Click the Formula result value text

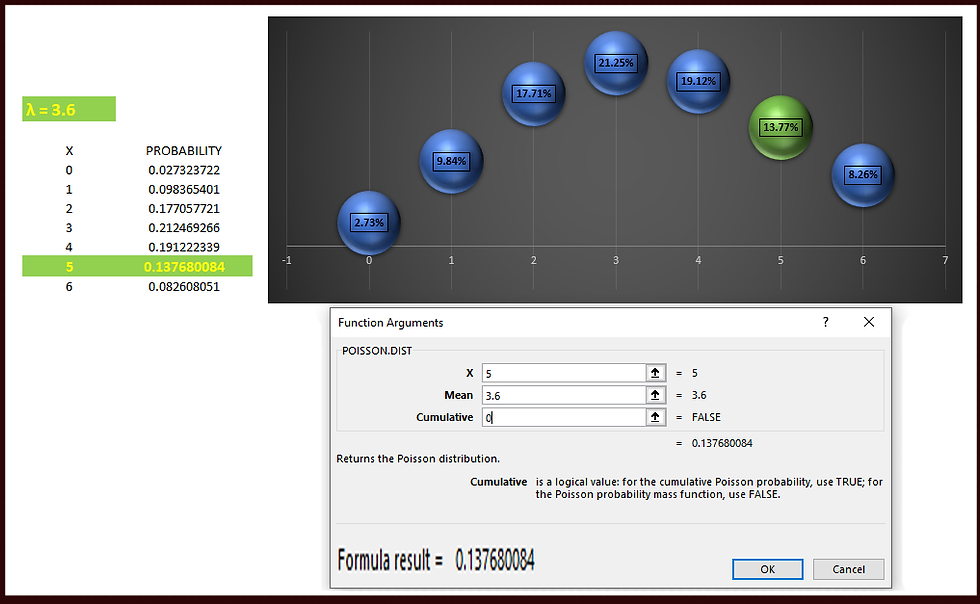(x=495, y=560)
